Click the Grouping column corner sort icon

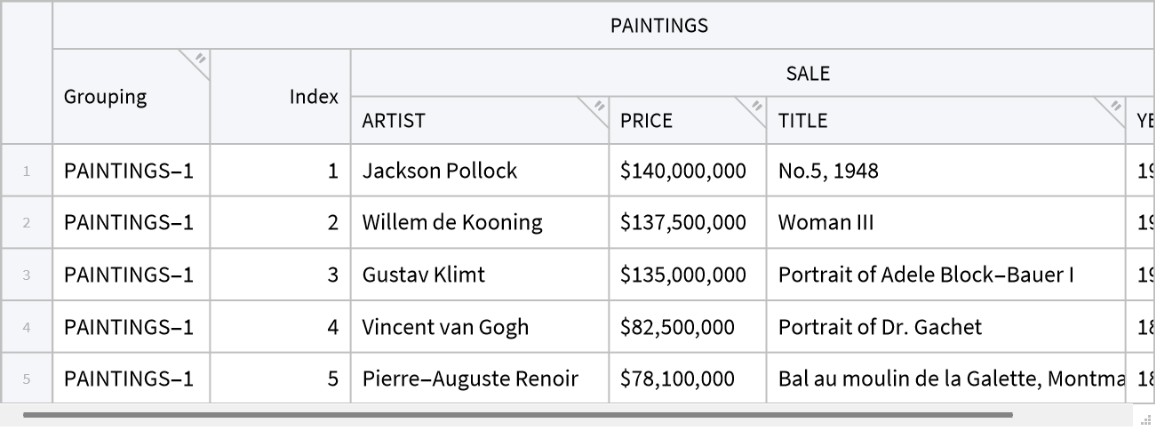199,59
